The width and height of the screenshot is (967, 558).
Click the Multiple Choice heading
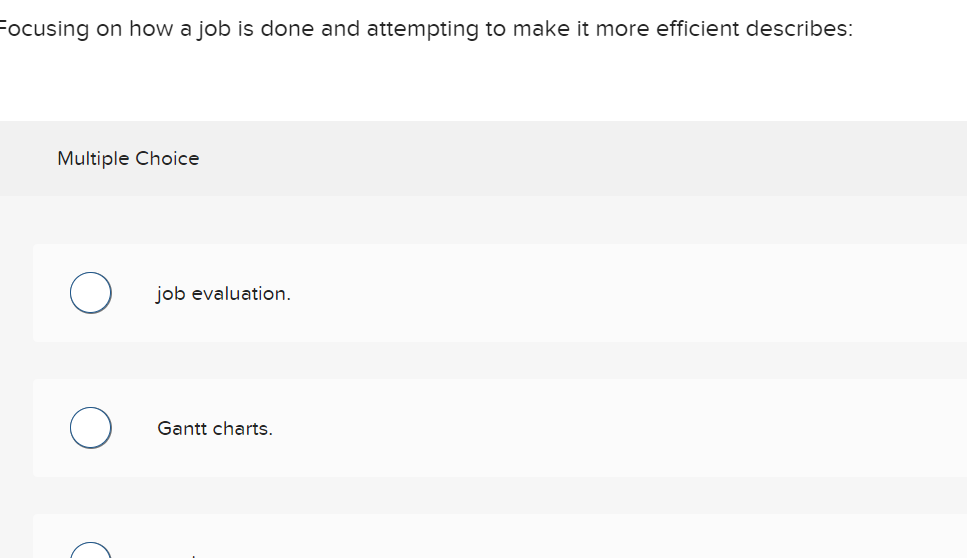pos(128,158)
